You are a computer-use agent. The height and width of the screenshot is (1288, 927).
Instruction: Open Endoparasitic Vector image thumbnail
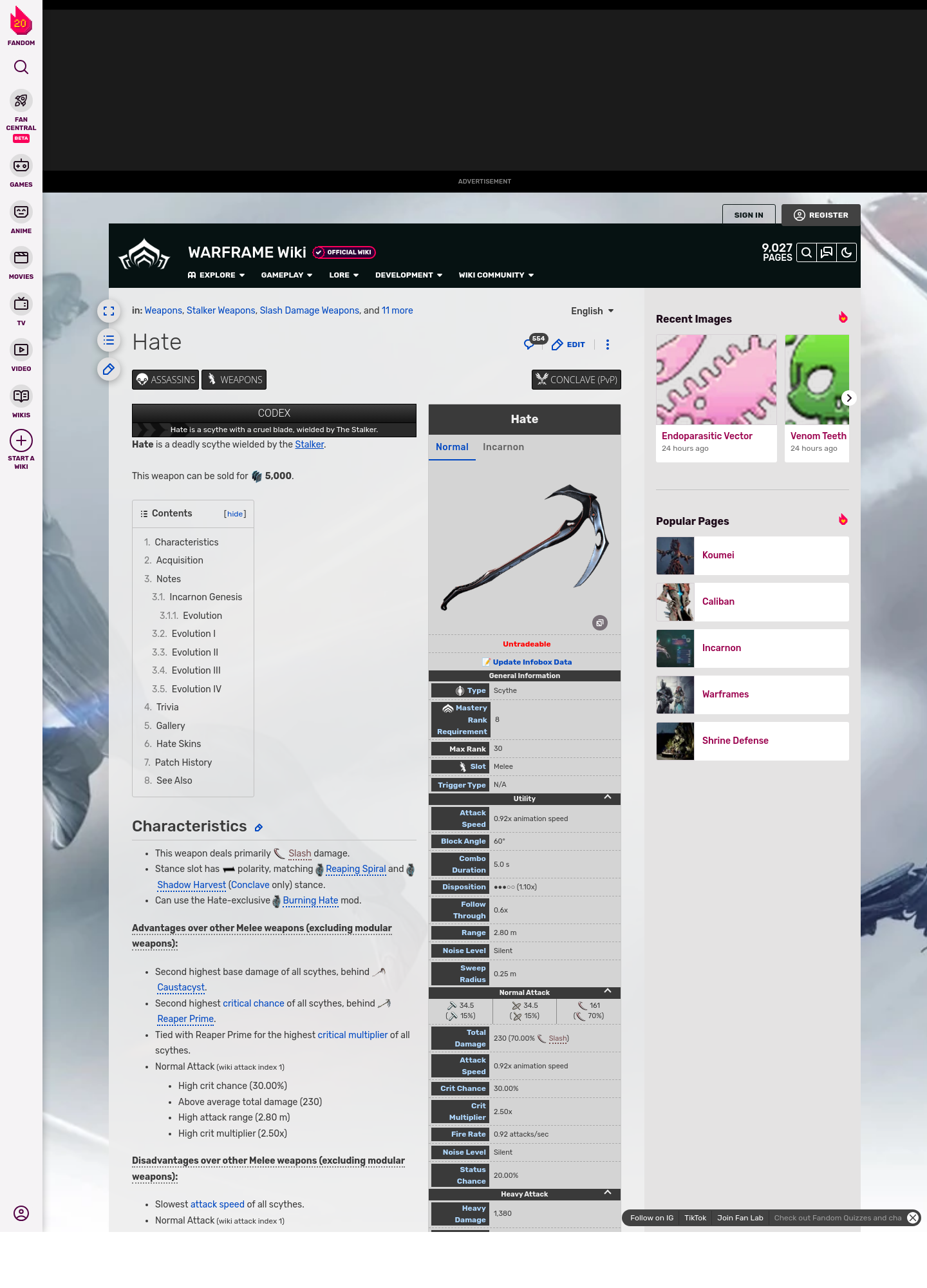[716, 379]
